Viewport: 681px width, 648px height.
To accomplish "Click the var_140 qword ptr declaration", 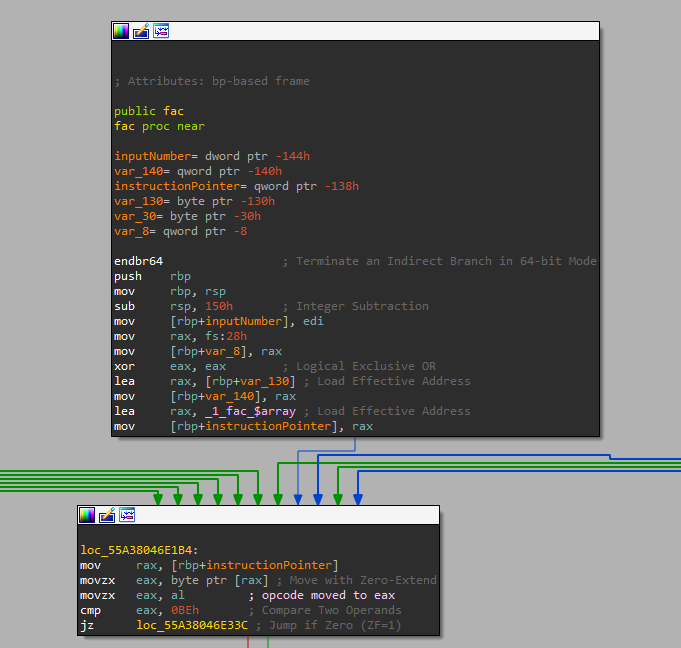I will click(x=198, y=171).
